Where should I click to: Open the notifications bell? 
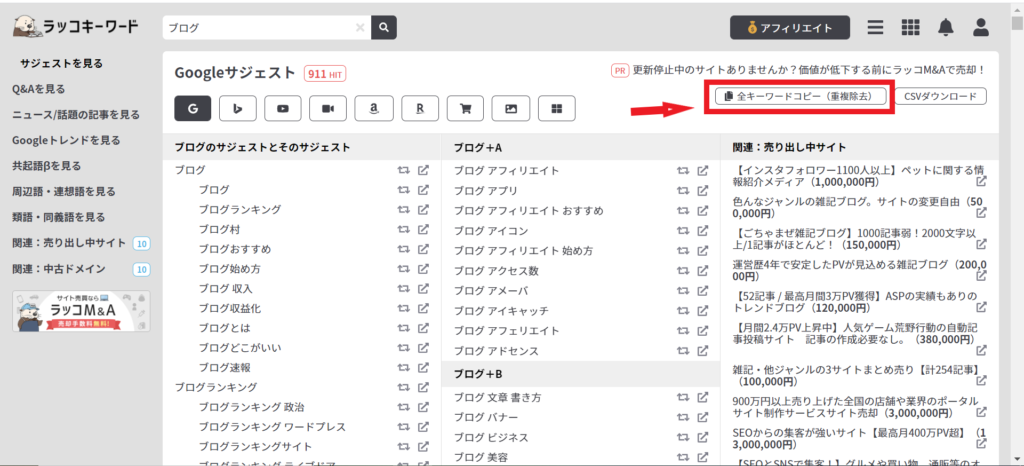945,27
